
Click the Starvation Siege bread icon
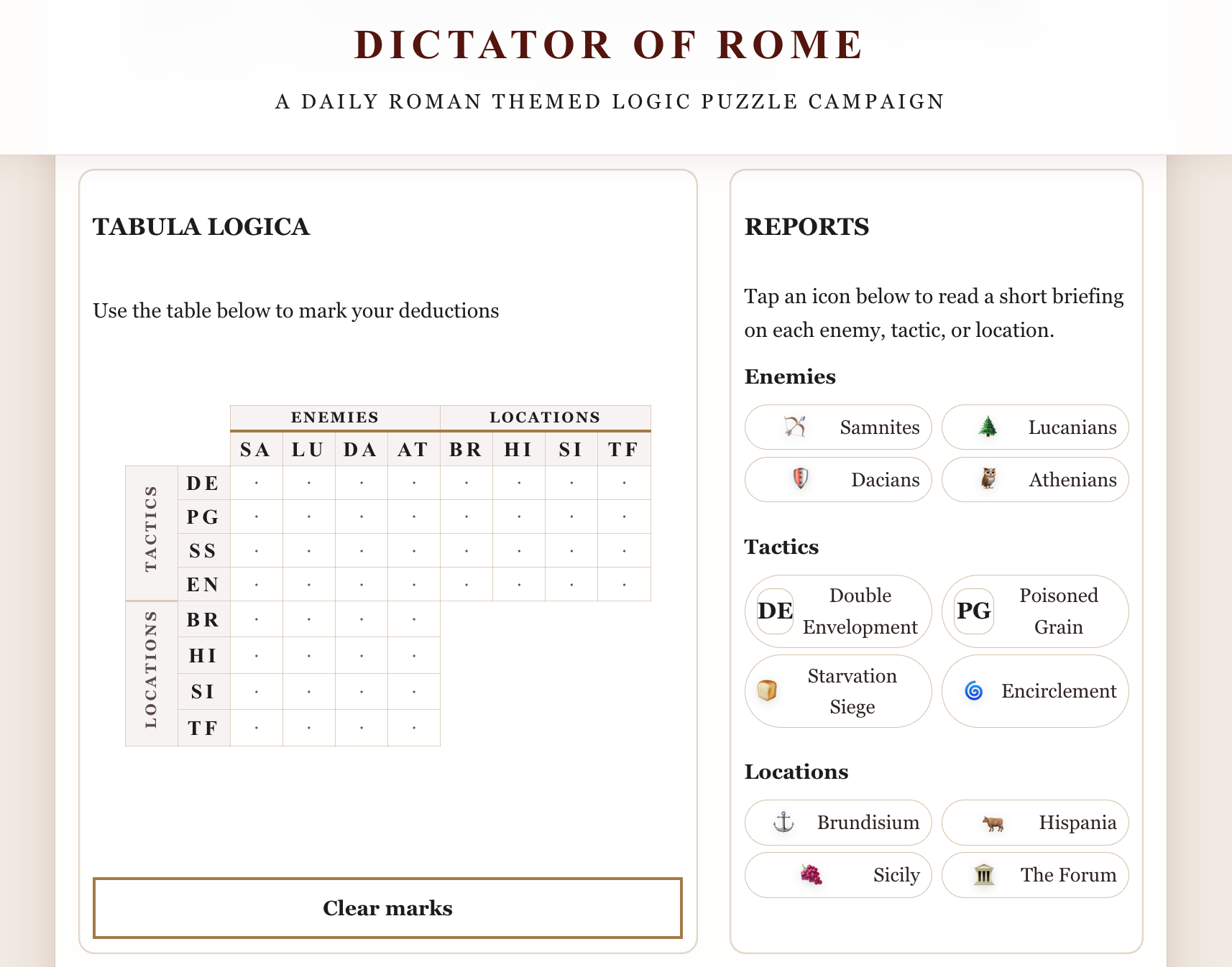pos(767,690)
